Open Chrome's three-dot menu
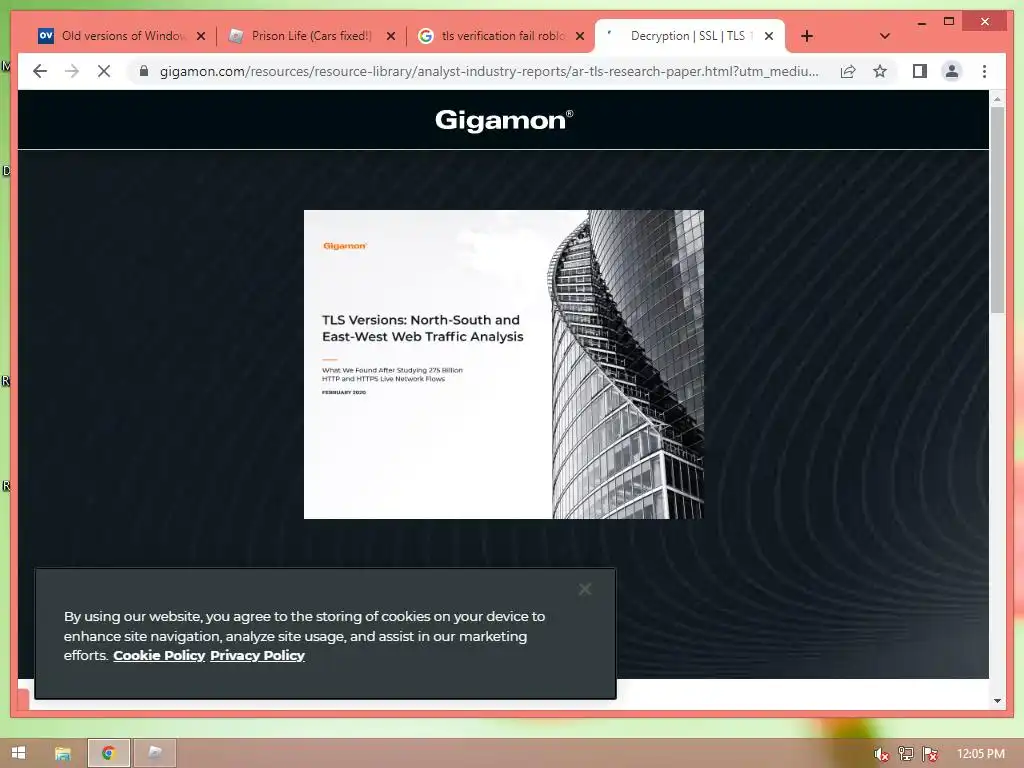The height and width of the screenshot is (768, 1024). [x=984, y=71]
